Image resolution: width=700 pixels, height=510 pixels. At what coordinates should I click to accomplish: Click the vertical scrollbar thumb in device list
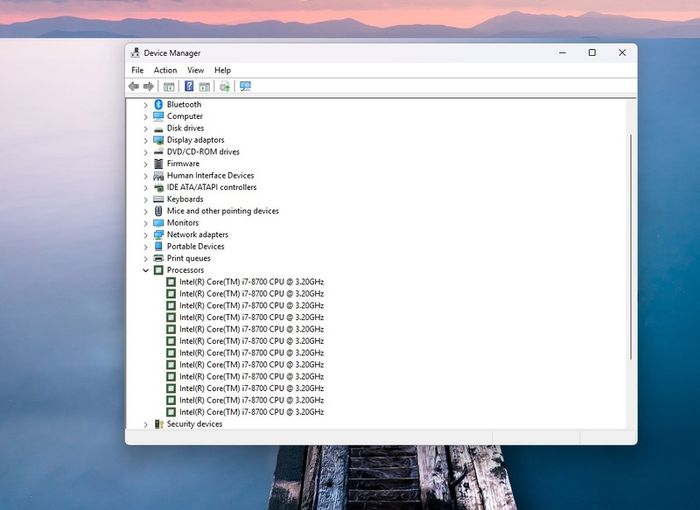[631, 247]
